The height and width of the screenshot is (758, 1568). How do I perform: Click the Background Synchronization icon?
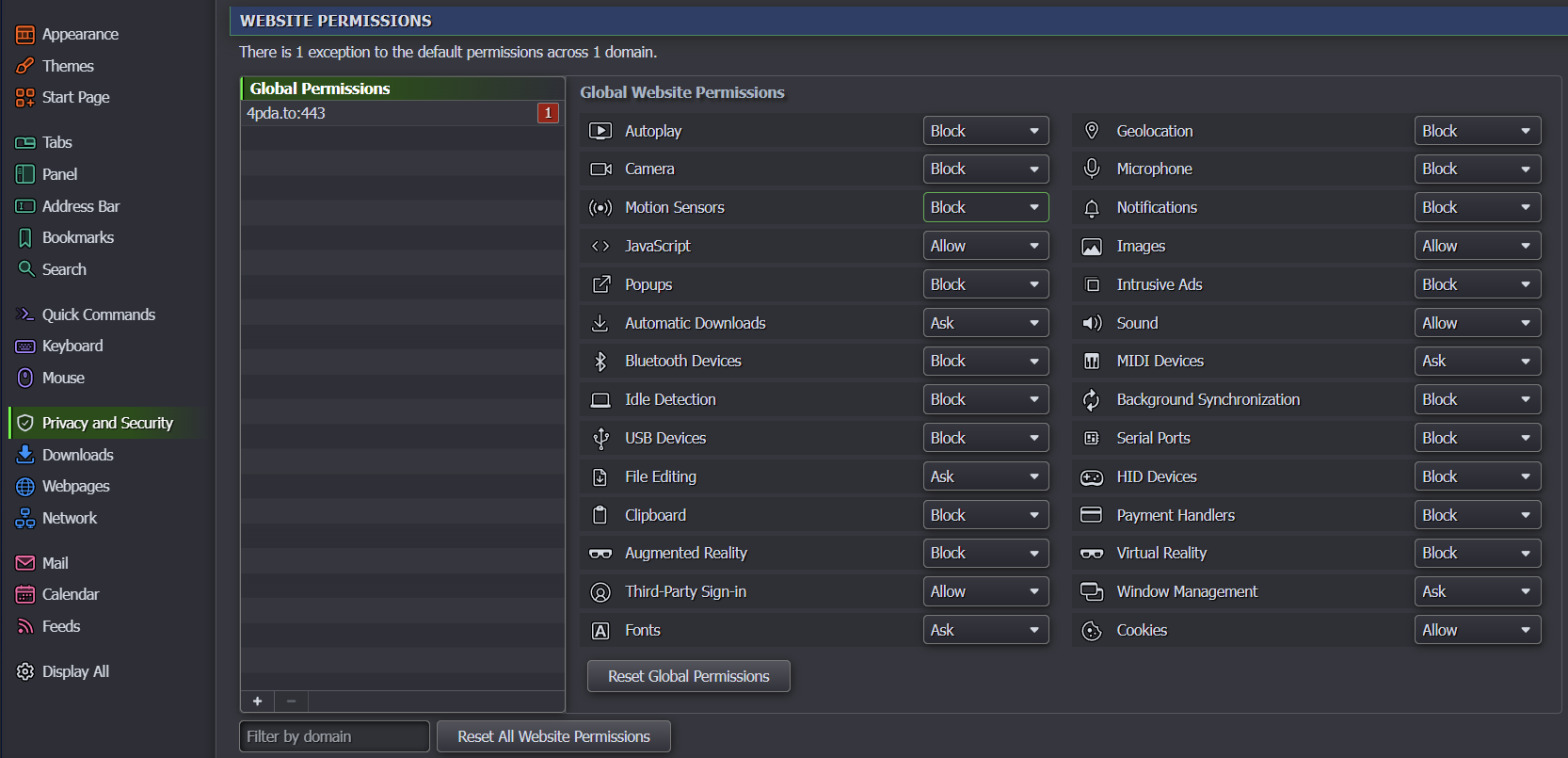(1092, 400)
